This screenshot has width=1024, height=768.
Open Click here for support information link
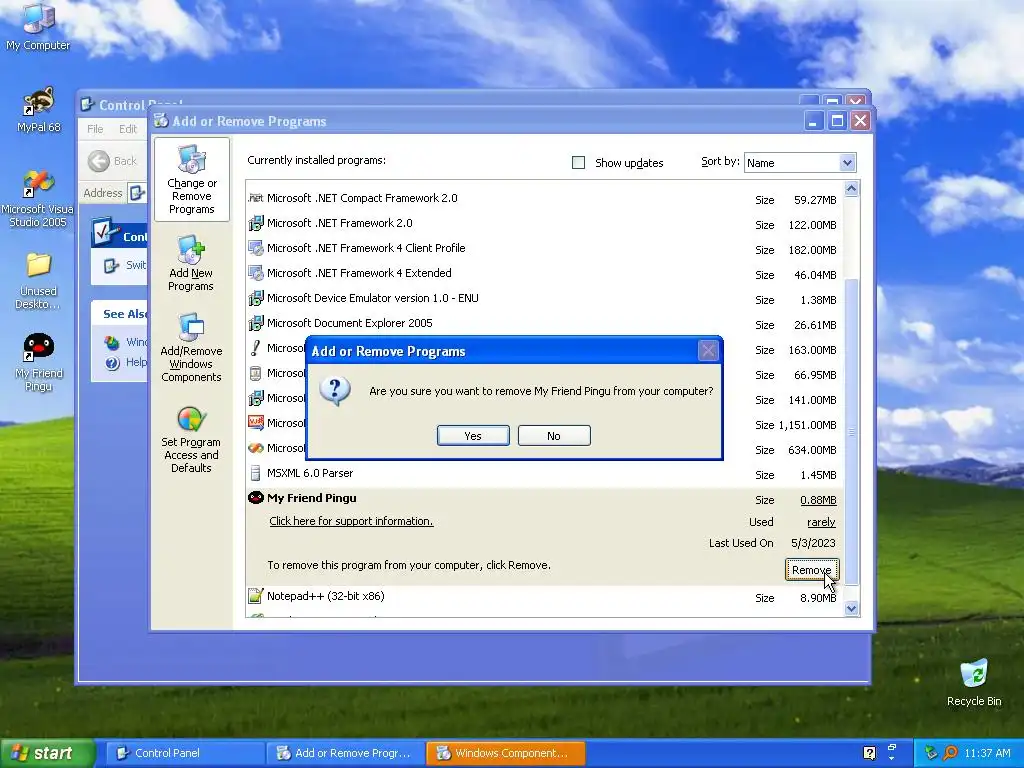(351, 521)
